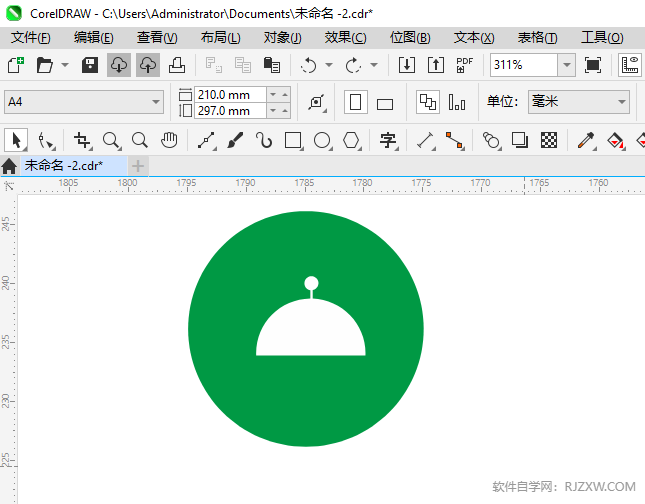Undo the last action
The width and height of the screenshot is (645, 504).
(309, 65)
